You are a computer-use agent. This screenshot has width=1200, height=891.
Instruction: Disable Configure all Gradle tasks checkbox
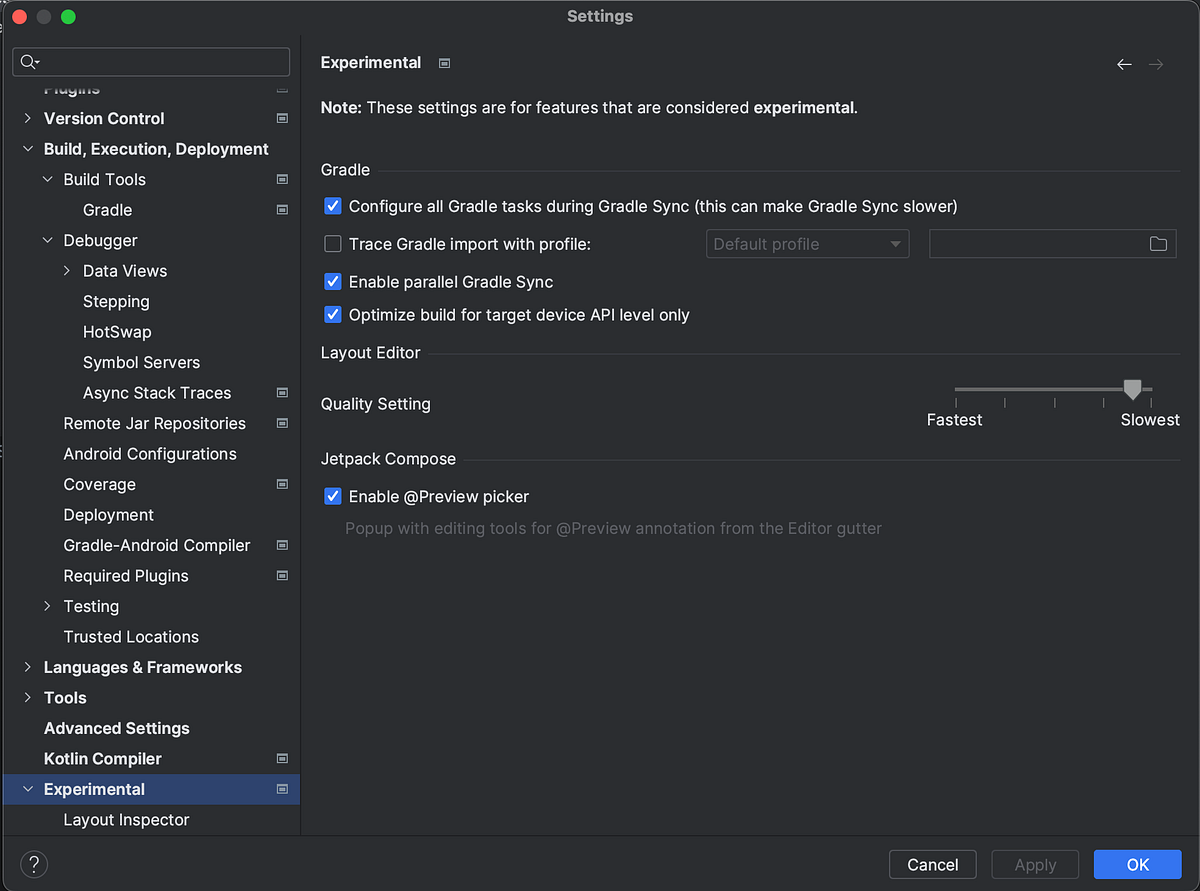click(333, 206)
